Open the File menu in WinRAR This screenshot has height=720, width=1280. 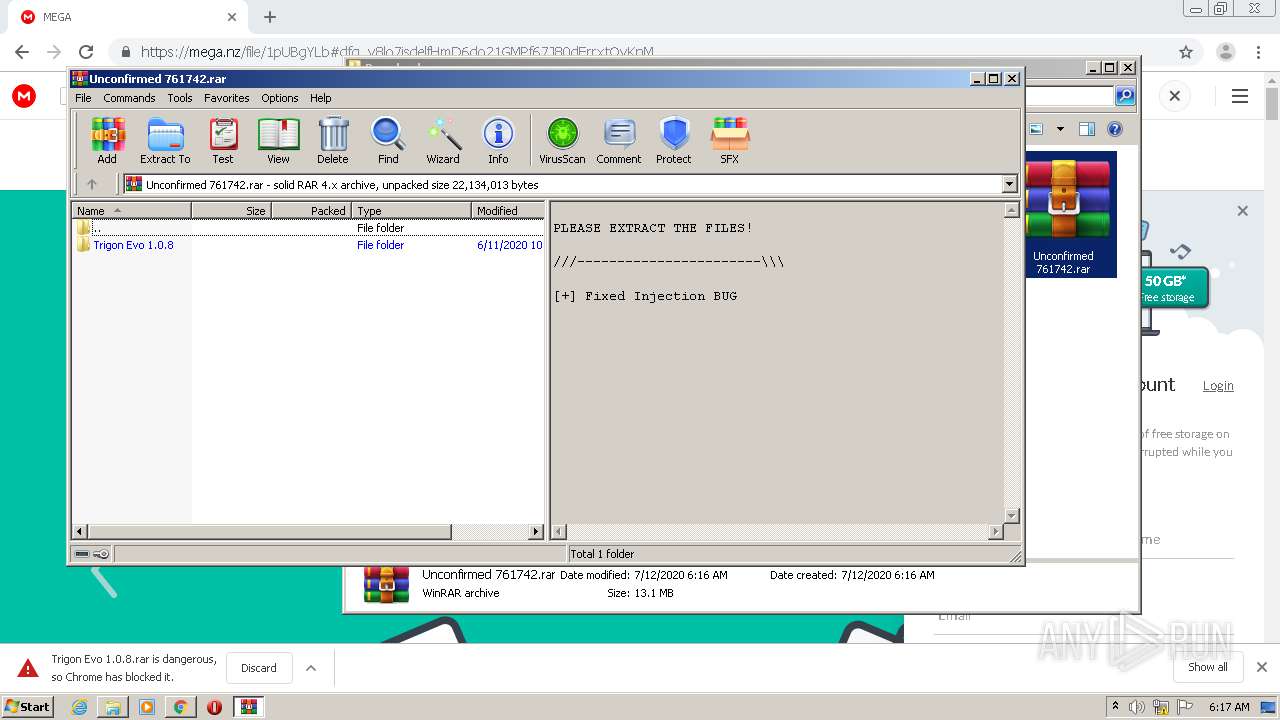click(83, 98)
